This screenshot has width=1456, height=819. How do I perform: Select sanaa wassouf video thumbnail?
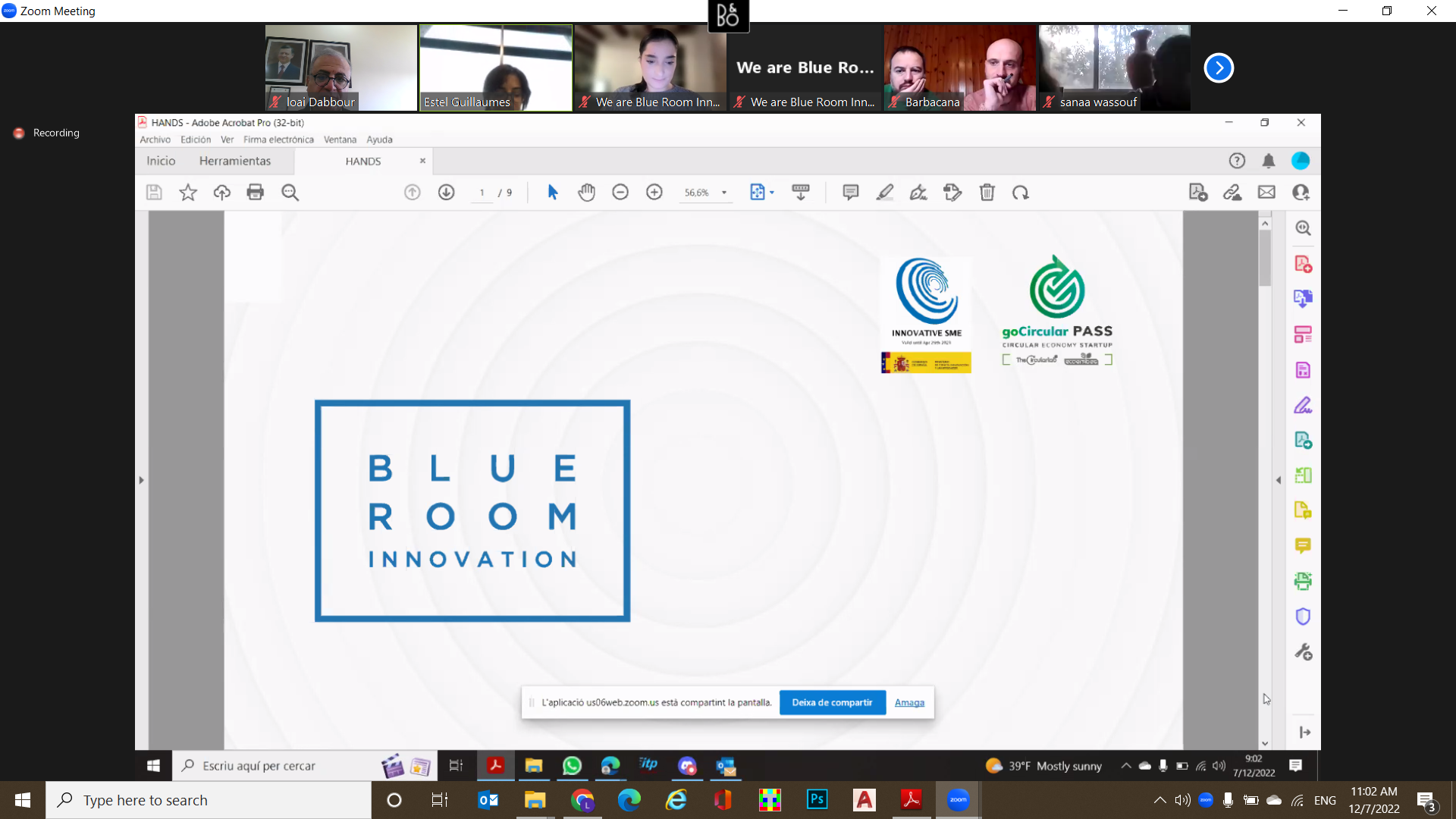coord(1114,68)
